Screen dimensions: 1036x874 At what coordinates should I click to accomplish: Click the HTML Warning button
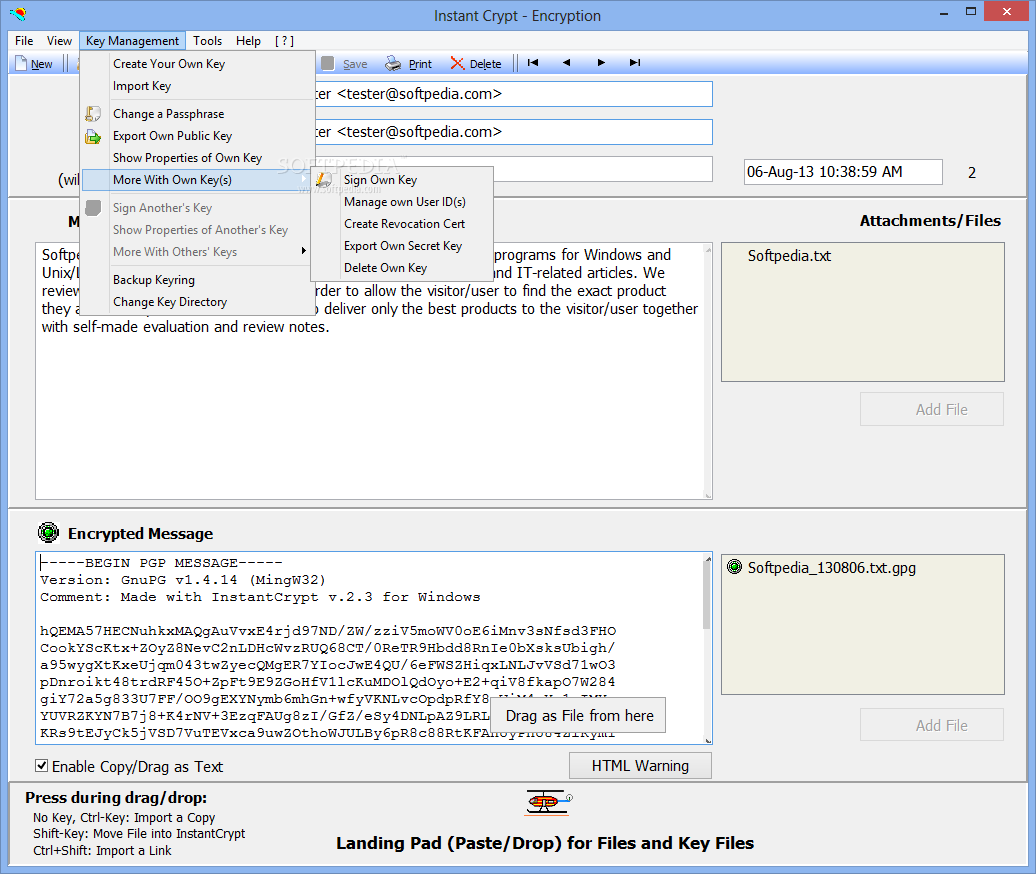click(x=640, y=766)
